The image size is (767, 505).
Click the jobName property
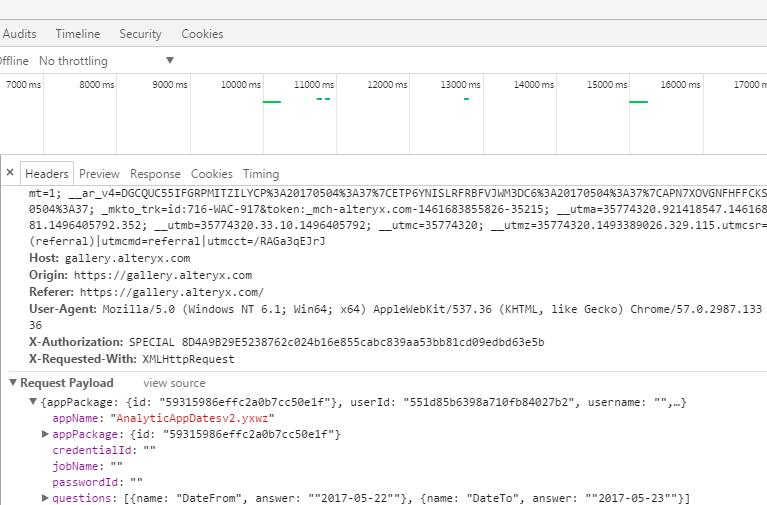click(x=76, y=466)
